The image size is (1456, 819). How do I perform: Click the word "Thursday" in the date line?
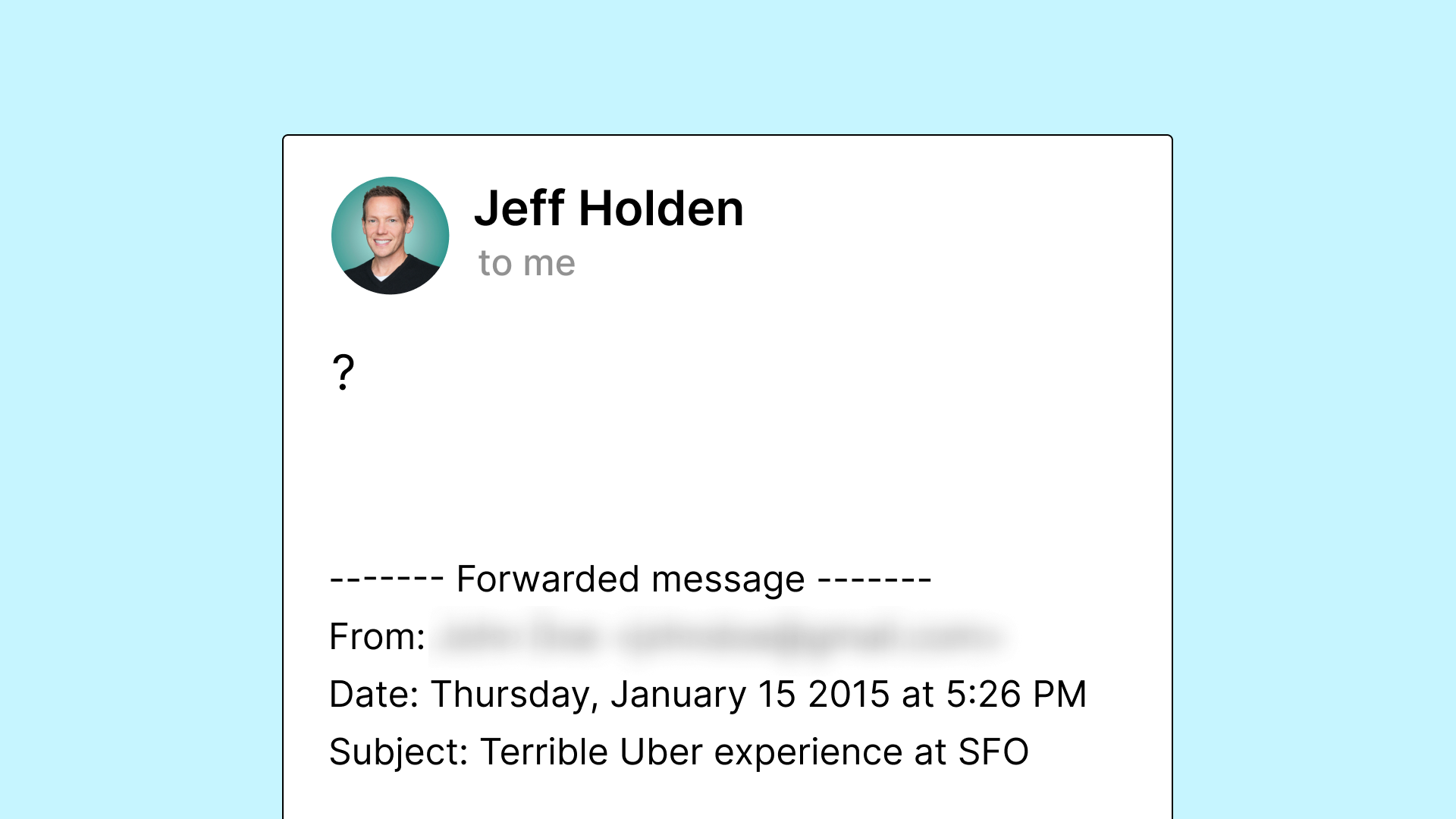coord(514,694)
